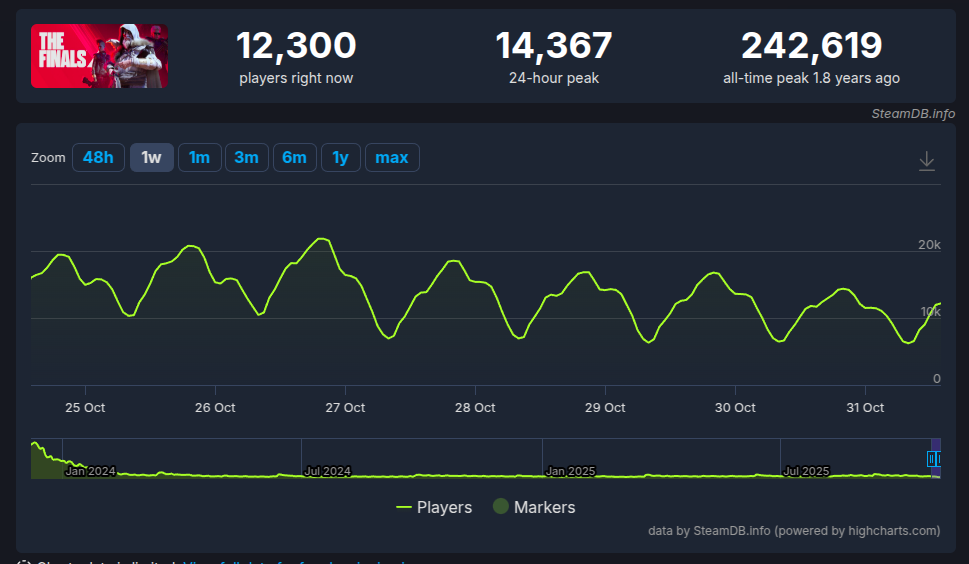Click the 14,367 24-hour peak stat
The image size is (969, 564).
(554, 46)
